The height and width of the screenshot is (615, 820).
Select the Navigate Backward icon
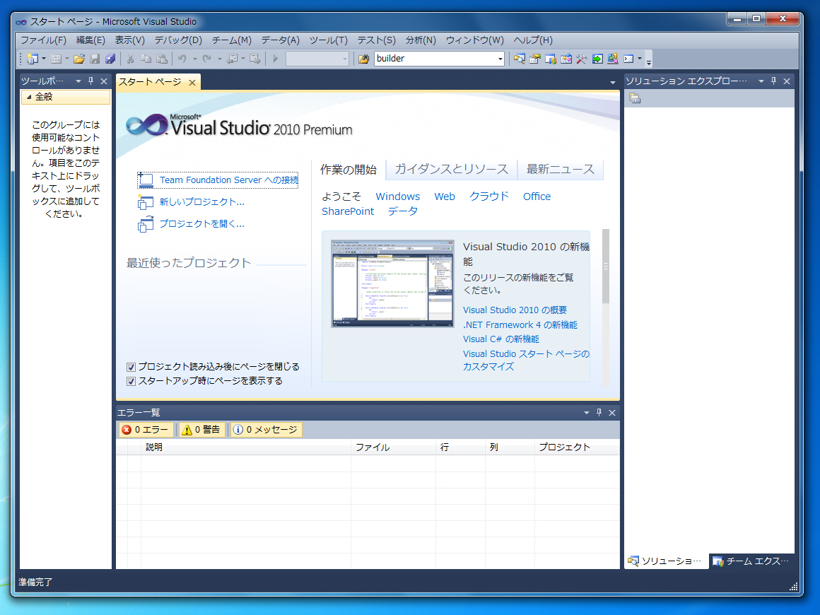pos(232,59)
